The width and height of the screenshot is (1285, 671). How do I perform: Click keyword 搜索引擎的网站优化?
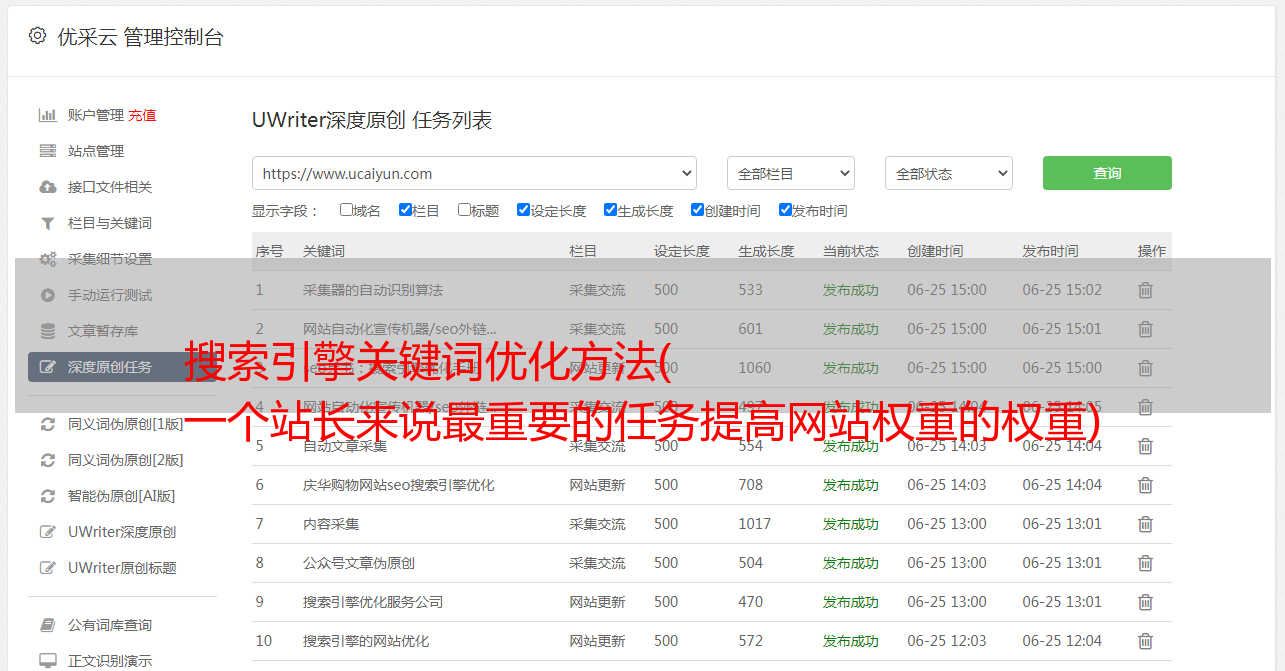pyautogui.click(x=366, y=641)
